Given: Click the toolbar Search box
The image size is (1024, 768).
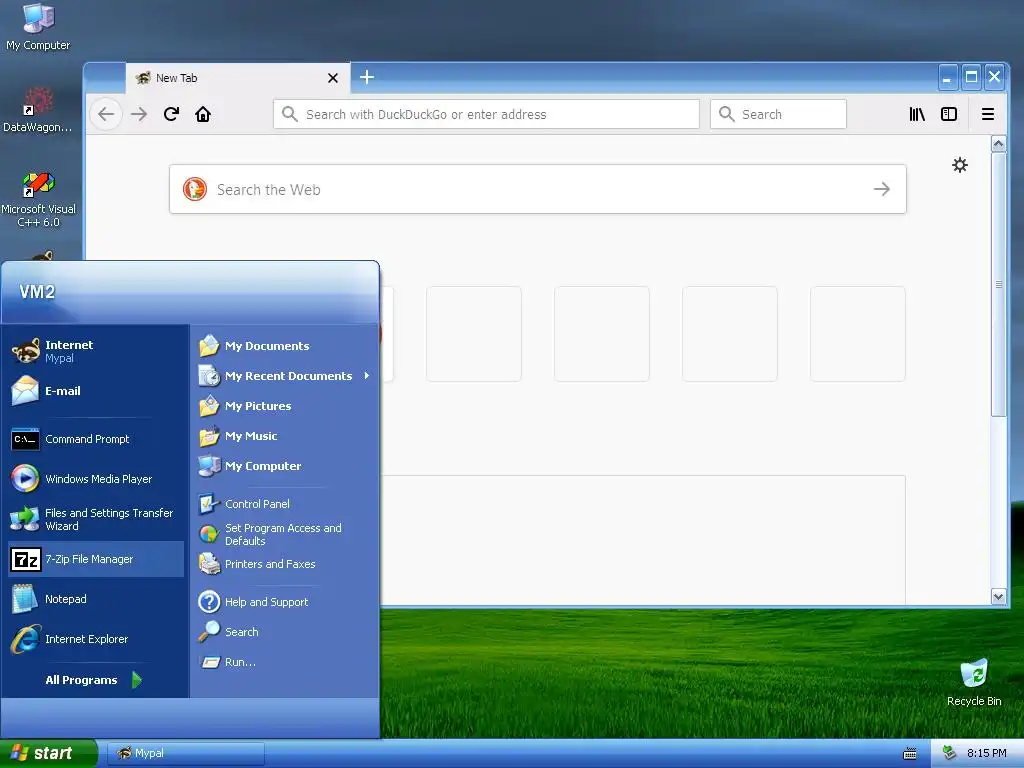Looking at the screenshot, I should (778, 114).
